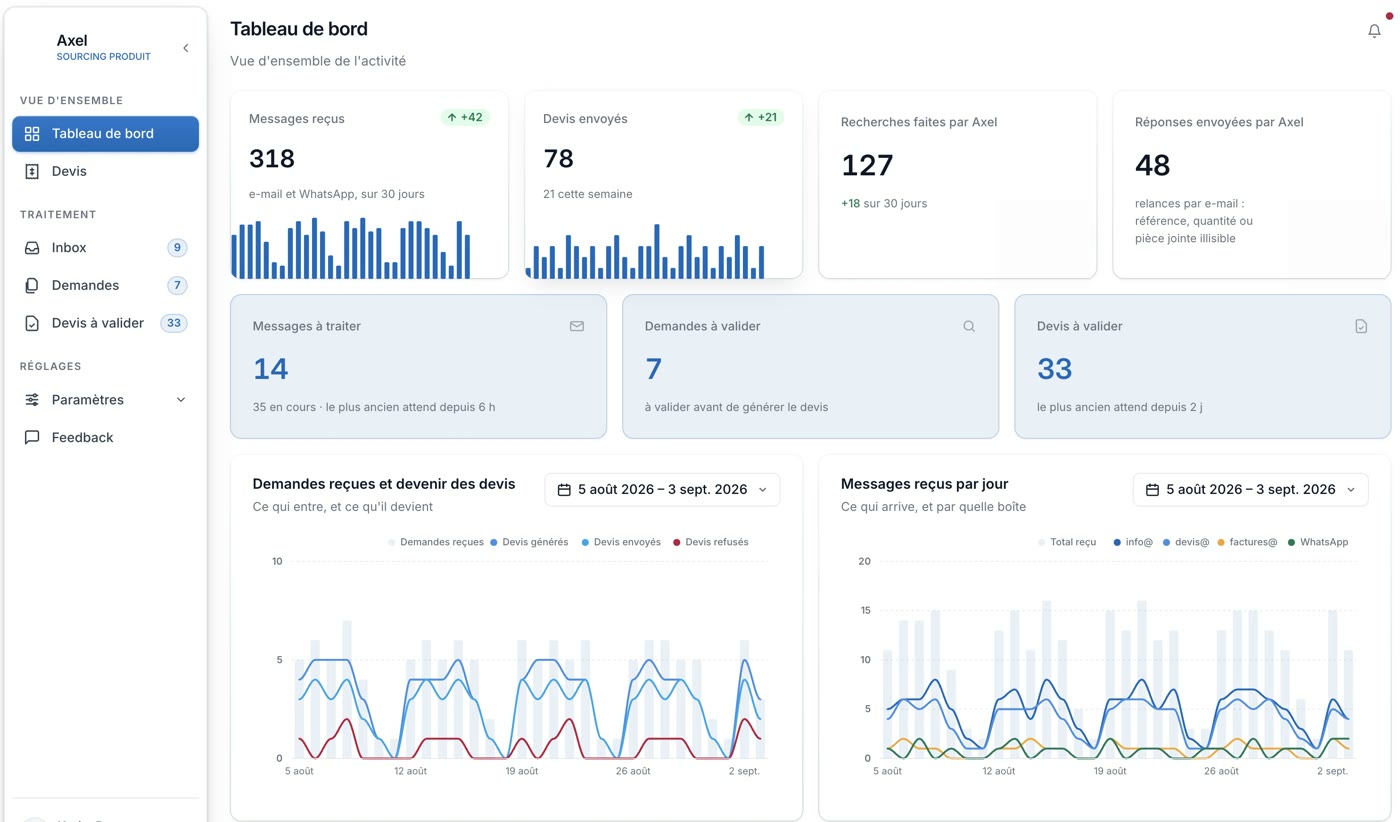The height and width of the screenshot is (822, 1400).
Task: Expand the Paramètres submenu chevron
Action: pos(181,400)
